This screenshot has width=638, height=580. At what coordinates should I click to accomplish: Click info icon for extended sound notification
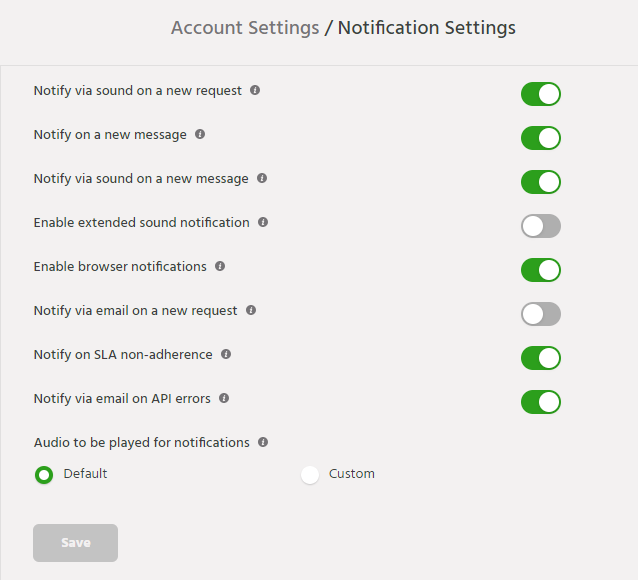[x=263, y=222]
